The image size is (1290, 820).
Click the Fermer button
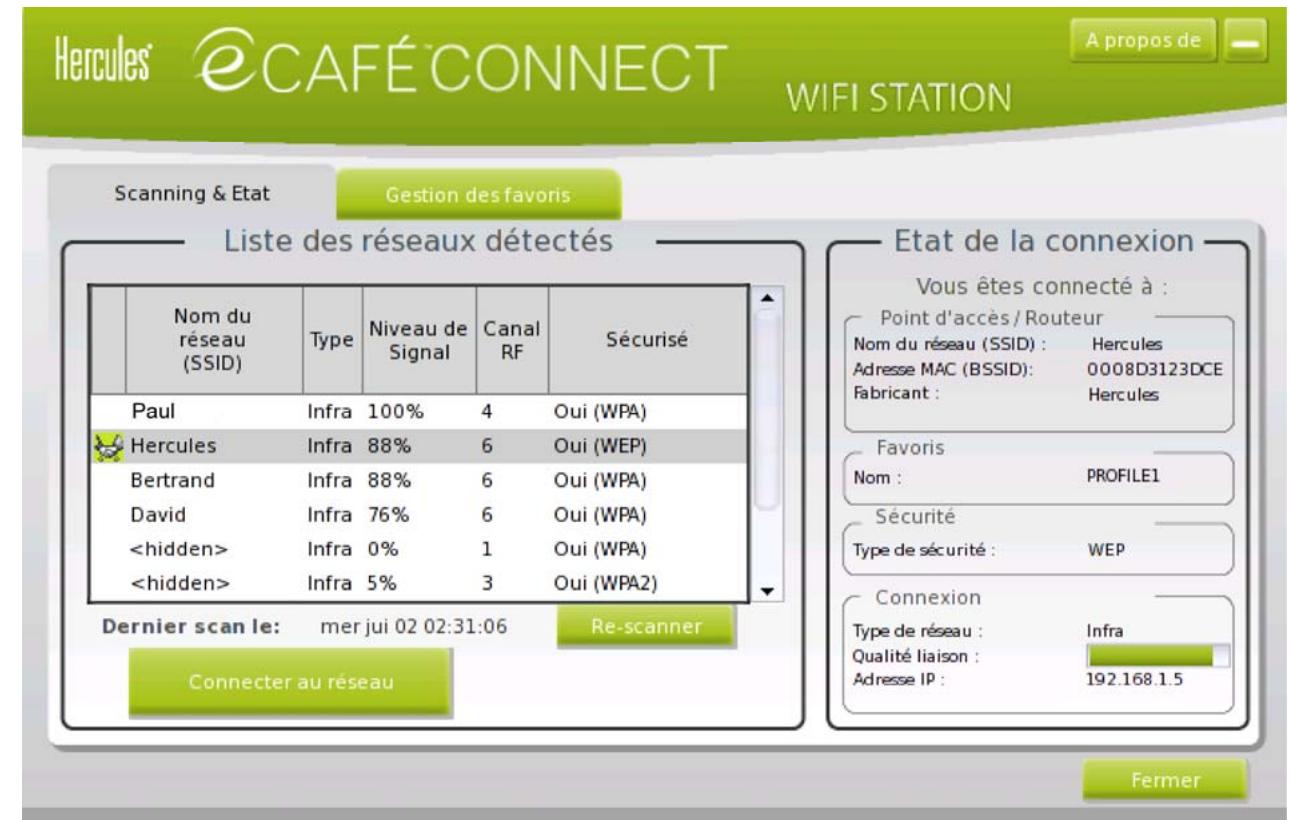(x=1165, y=781)
